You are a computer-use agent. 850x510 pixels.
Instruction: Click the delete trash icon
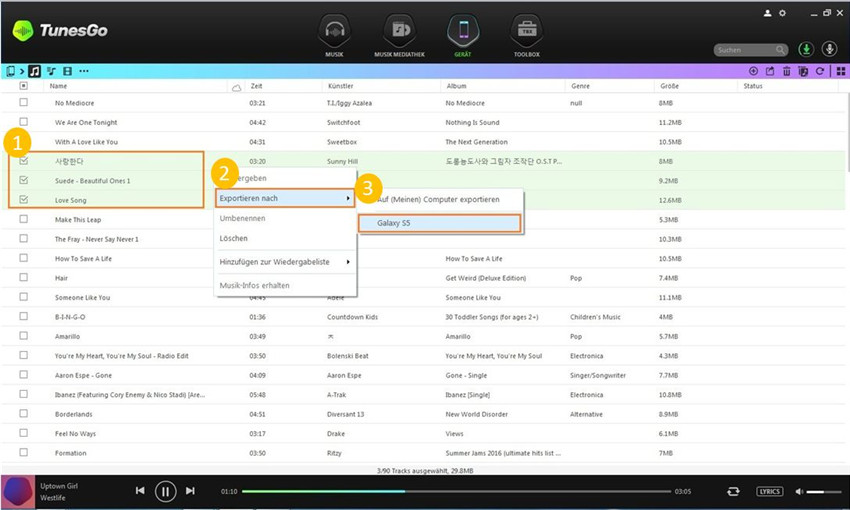coord(787,71)
